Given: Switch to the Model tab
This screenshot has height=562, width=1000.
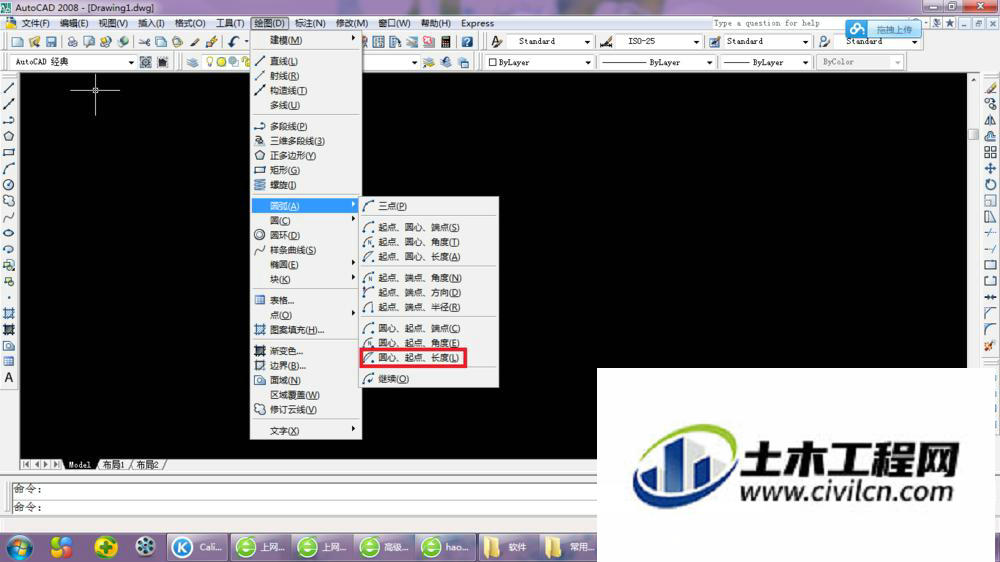Looking at the screenshot, I should point(80,465).
